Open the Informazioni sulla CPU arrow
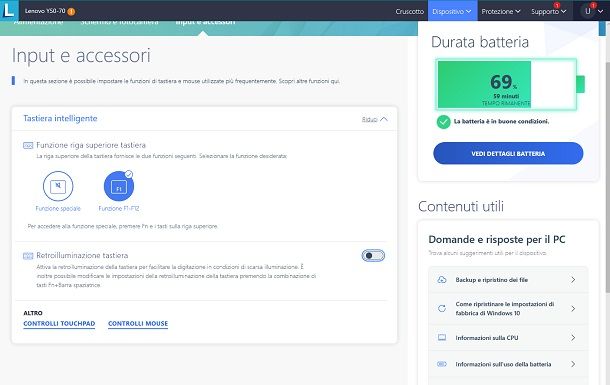The width and height of the screenshot is (610, 385). point(573,338)
